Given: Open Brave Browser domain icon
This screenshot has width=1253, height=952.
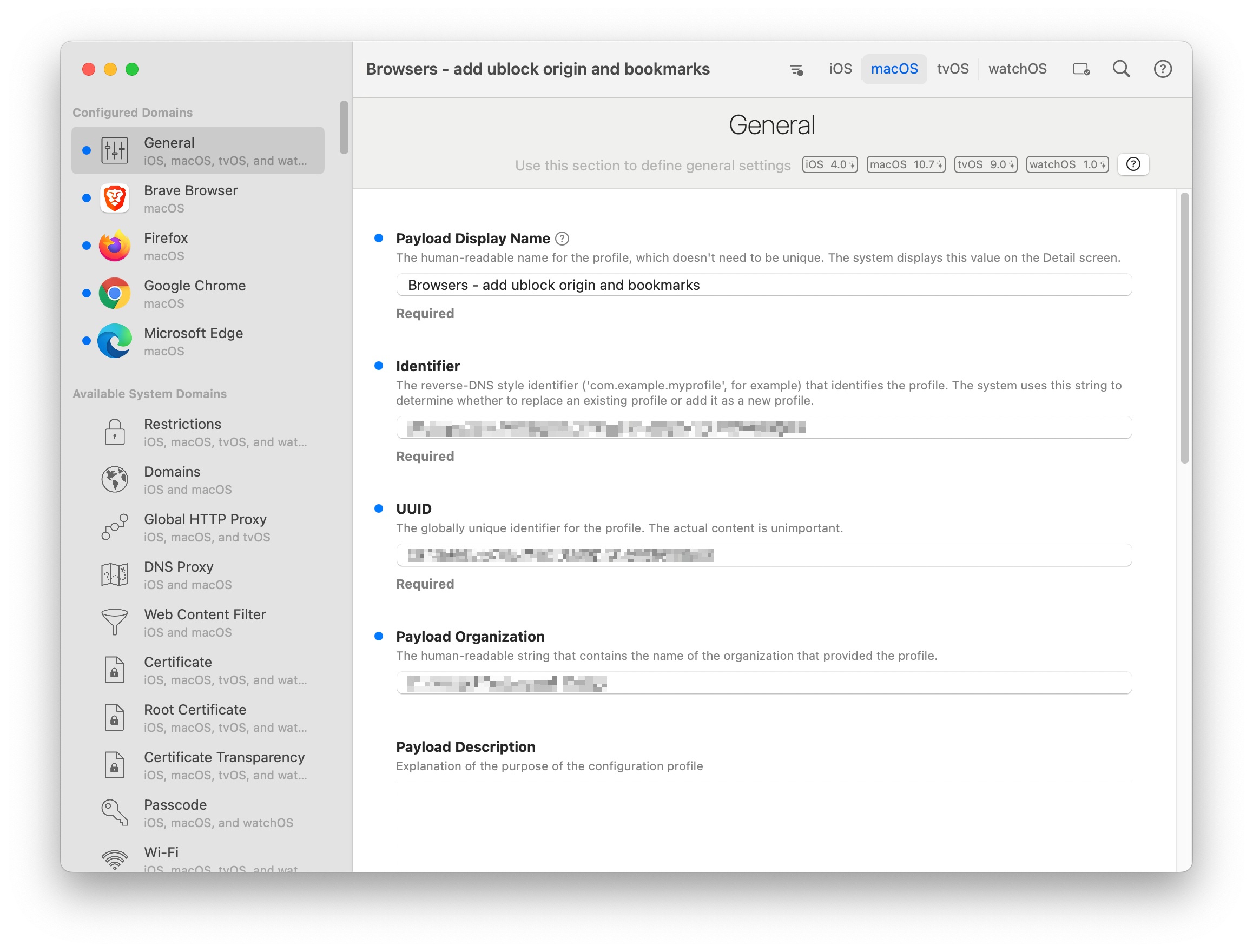Looking at the screenshot, I should 115,199.
